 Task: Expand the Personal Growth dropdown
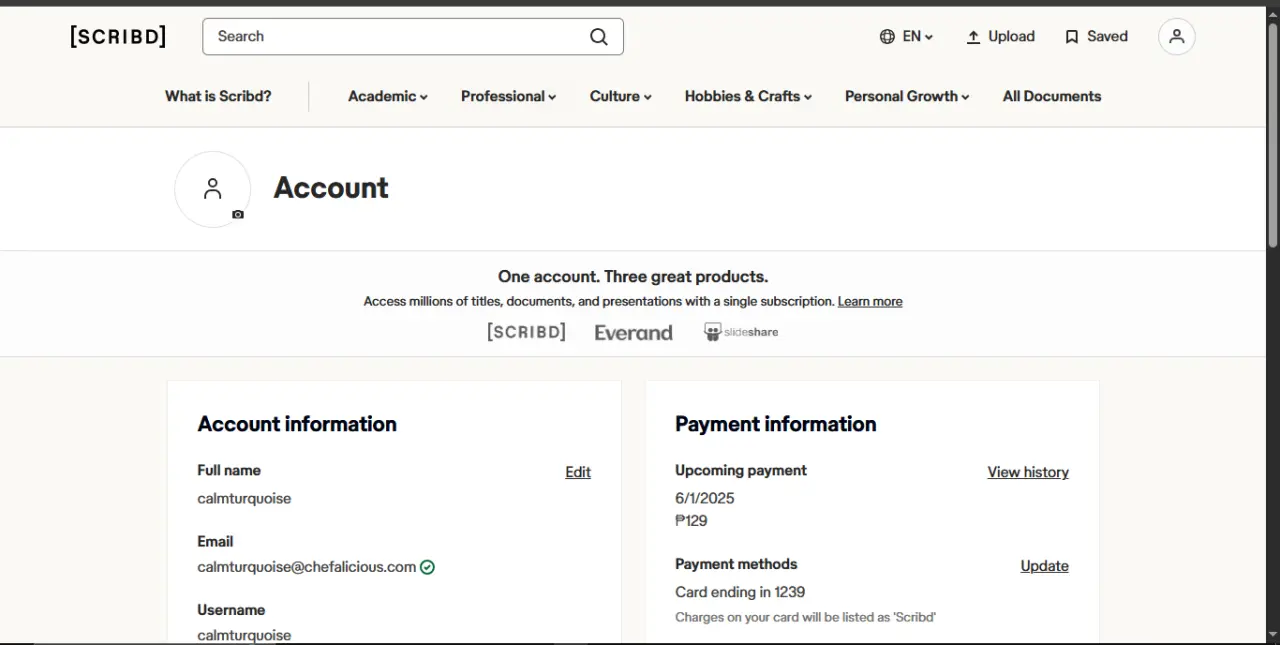(907, 96)
